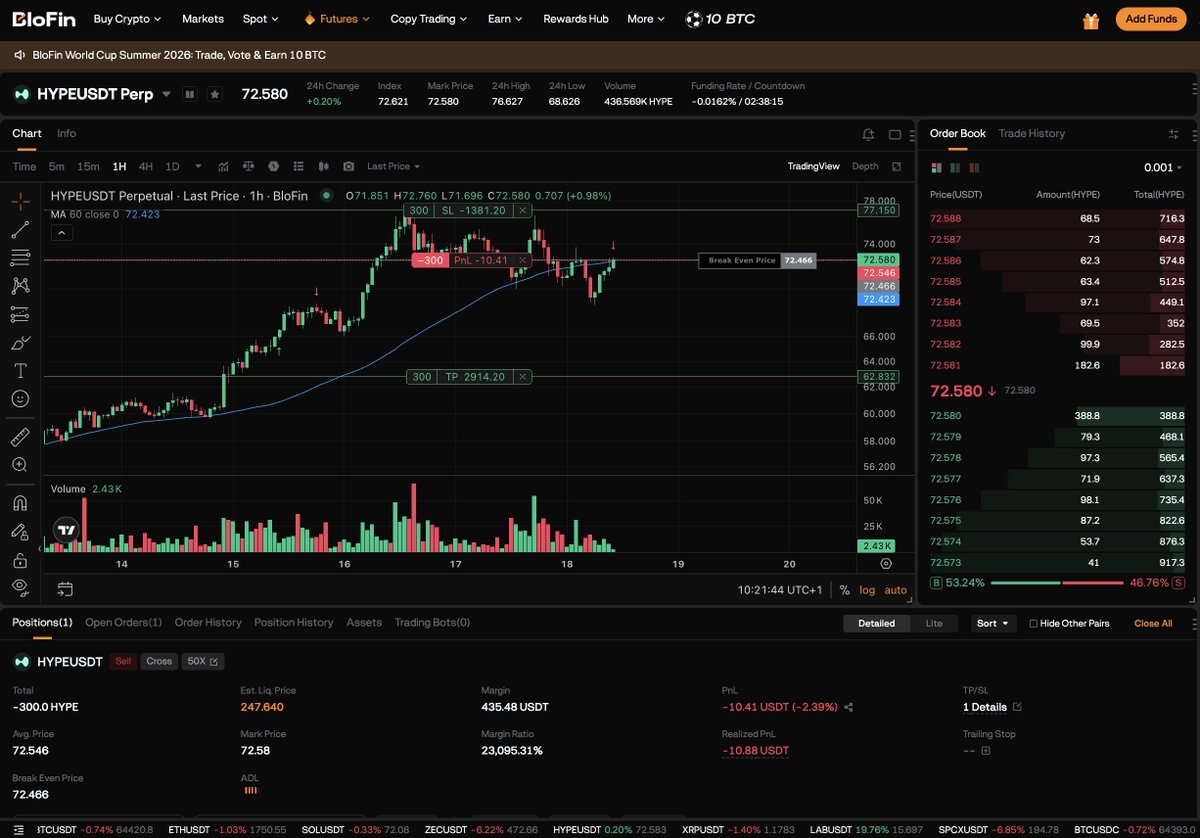The height and width of the screenshot is (838, 1200).
Task: Toggle magnet mode in chart toolbar
Action: point(20,503)
